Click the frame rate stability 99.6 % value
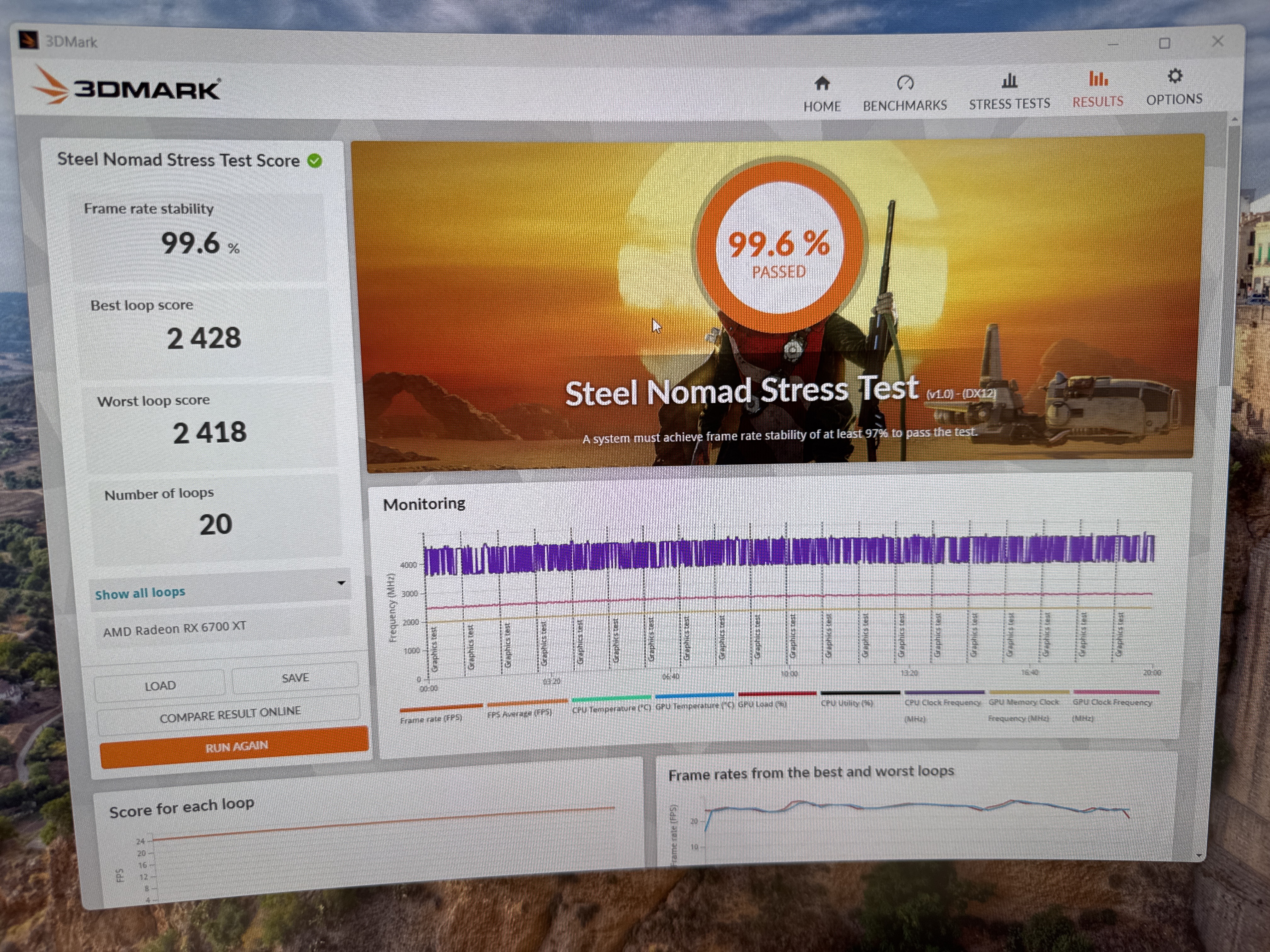Viewport: 1270px width, 952px height. (200, 244)
